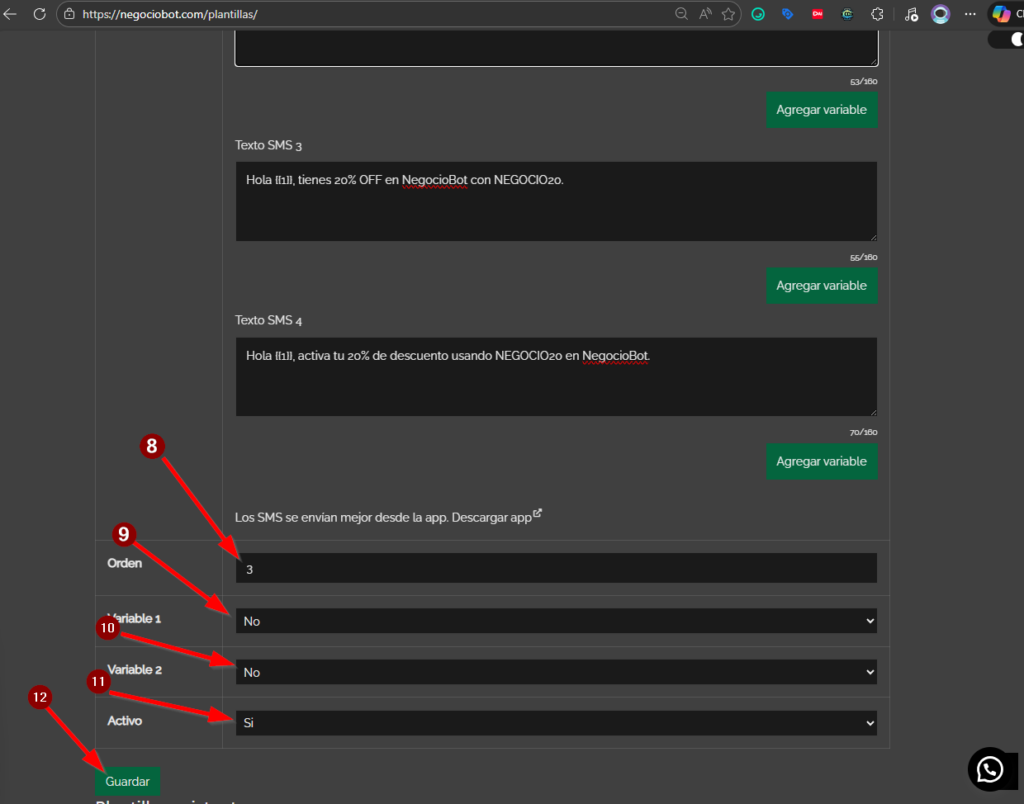Open the browser extensions puzzle icon
1024x804 pixels.
(877, 14)
